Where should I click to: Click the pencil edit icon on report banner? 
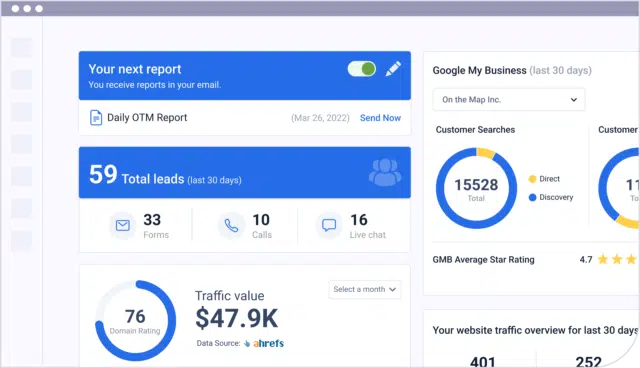pos(393,69)
